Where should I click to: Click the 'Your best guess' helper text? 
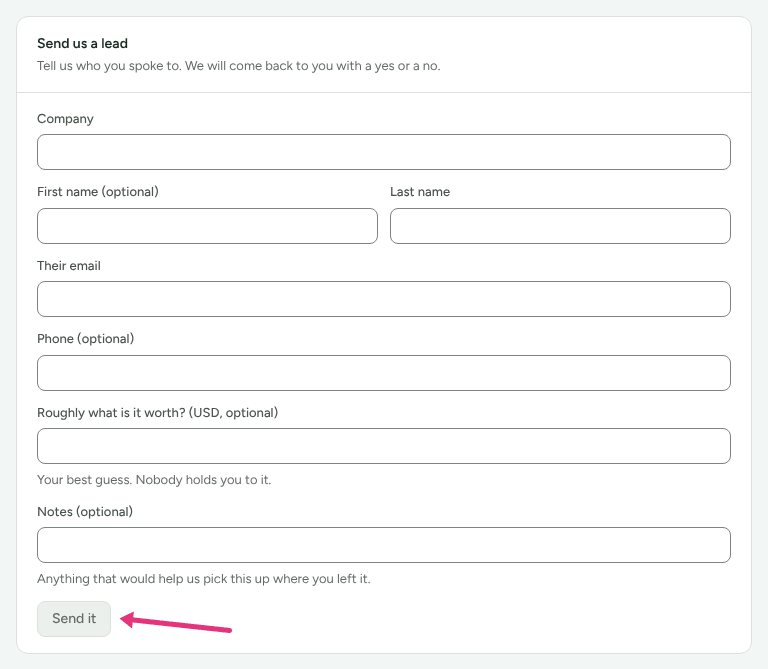154,479
